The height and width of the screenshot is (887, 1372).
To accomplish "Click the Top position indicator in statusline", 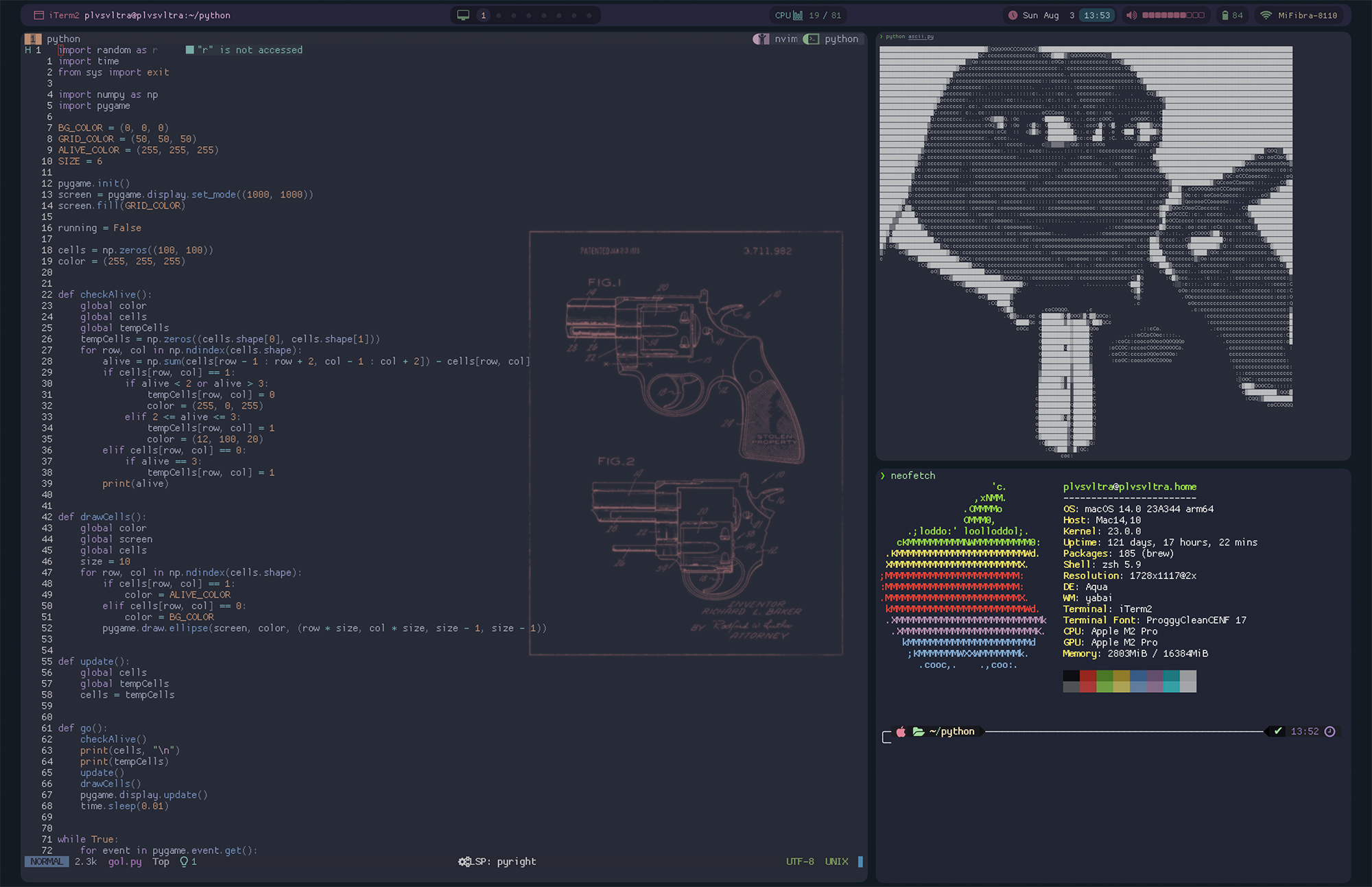I will [161, 862].
